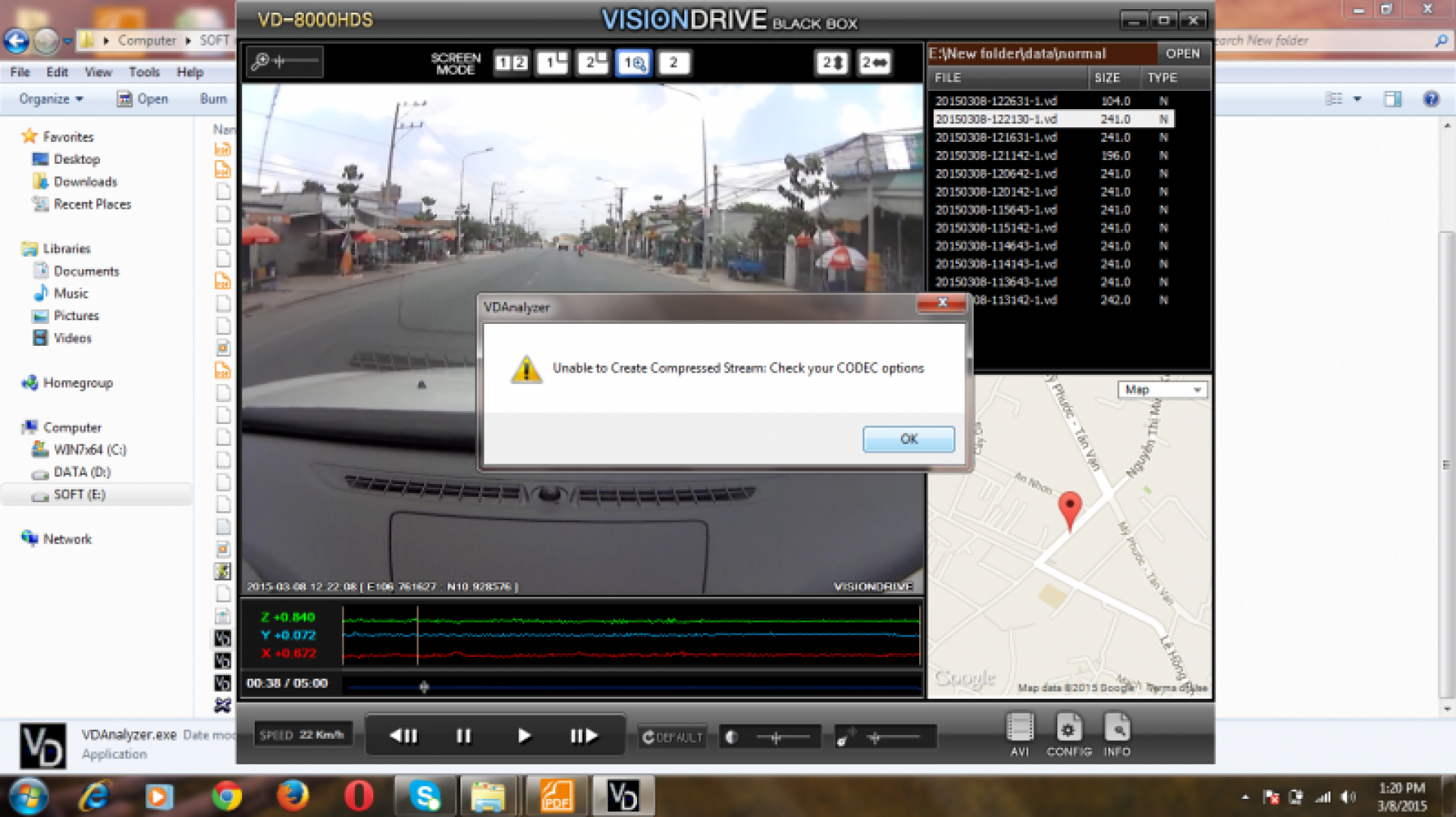The image size is (1456, 817).
Task: Flip camera 2 horizontally
Action: pyautogui.click(x=874, y=62)
